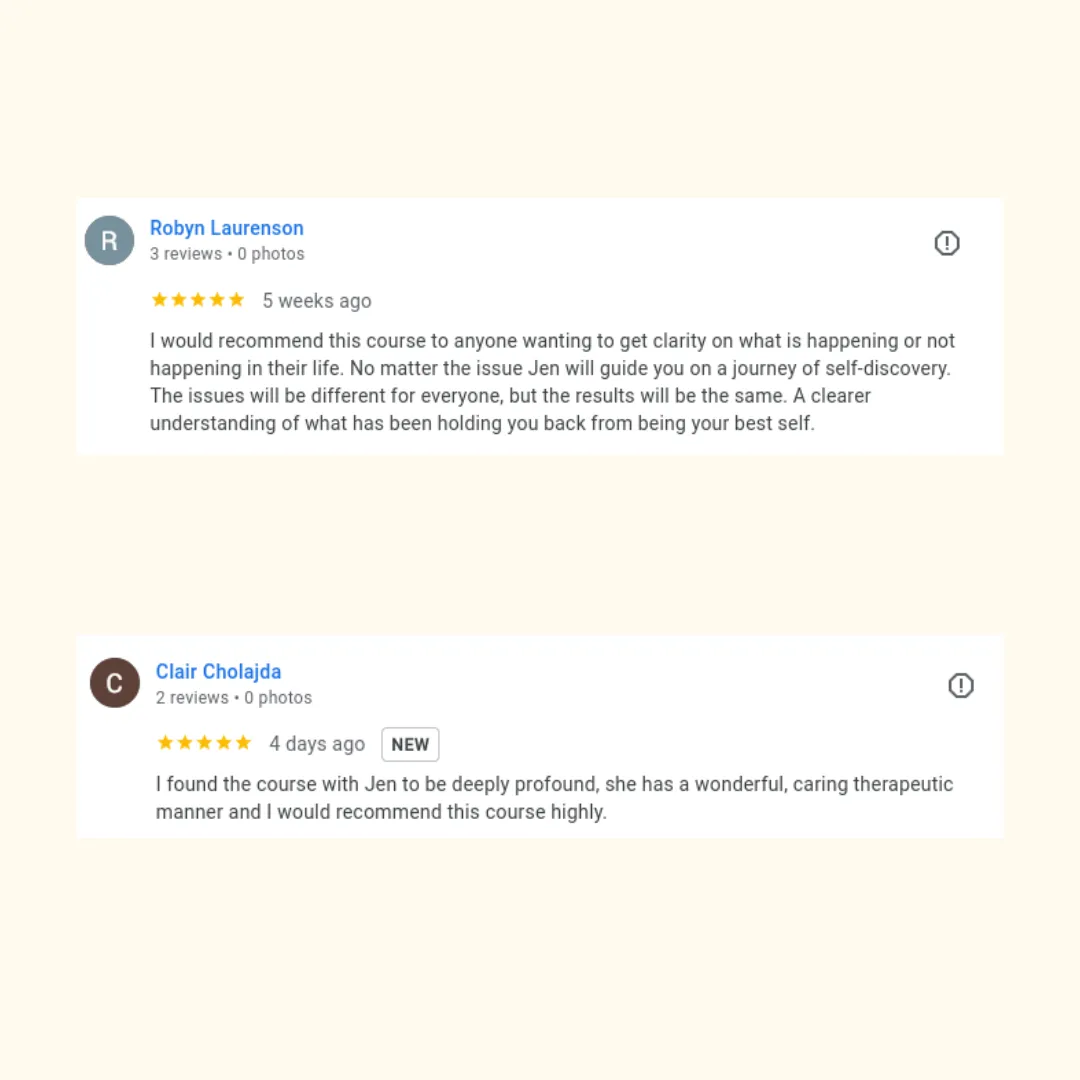Click '0 photos' under Clair Cholajda
Screen dimensions: 1080x1080
pos(277,697)
